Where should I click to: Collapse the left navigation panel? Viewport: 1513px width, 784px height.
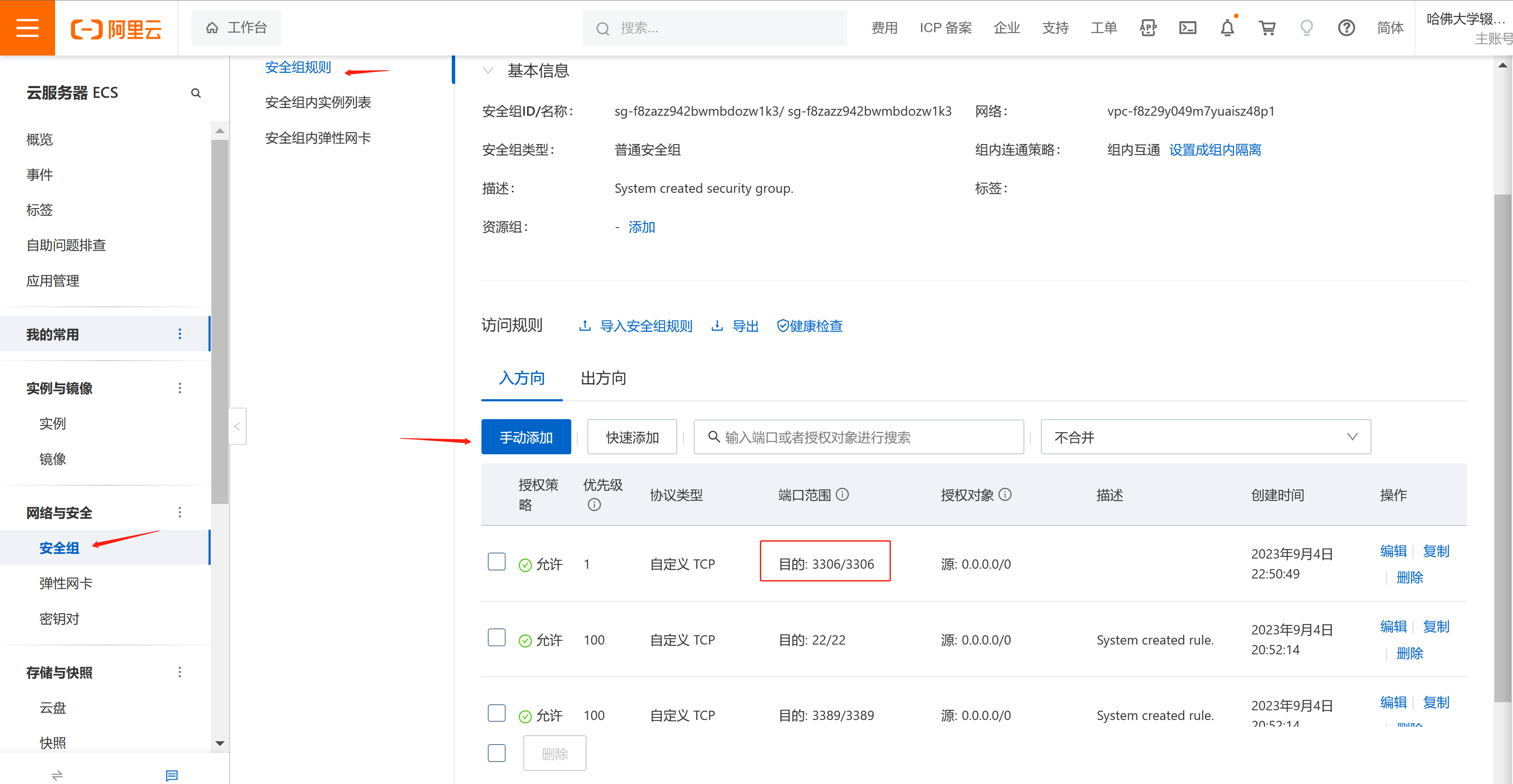point(237,426)
